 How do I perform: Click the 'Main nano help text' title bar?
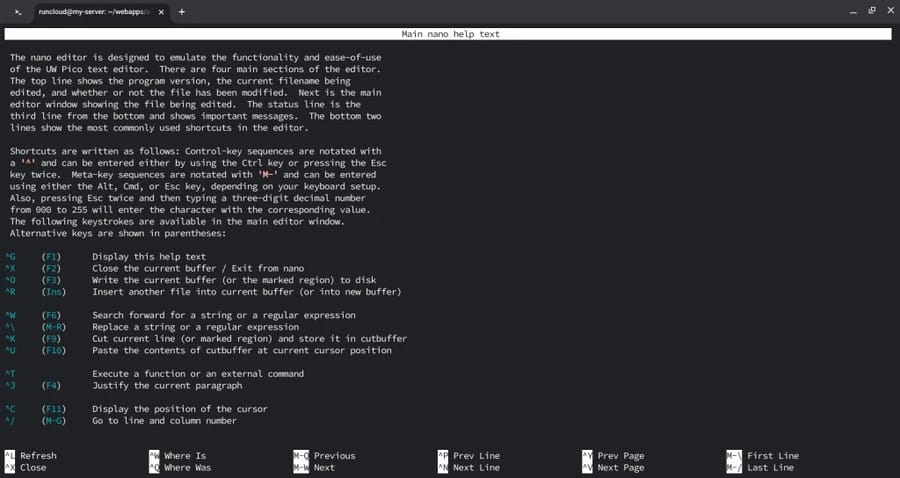click(x=450, y=34)
